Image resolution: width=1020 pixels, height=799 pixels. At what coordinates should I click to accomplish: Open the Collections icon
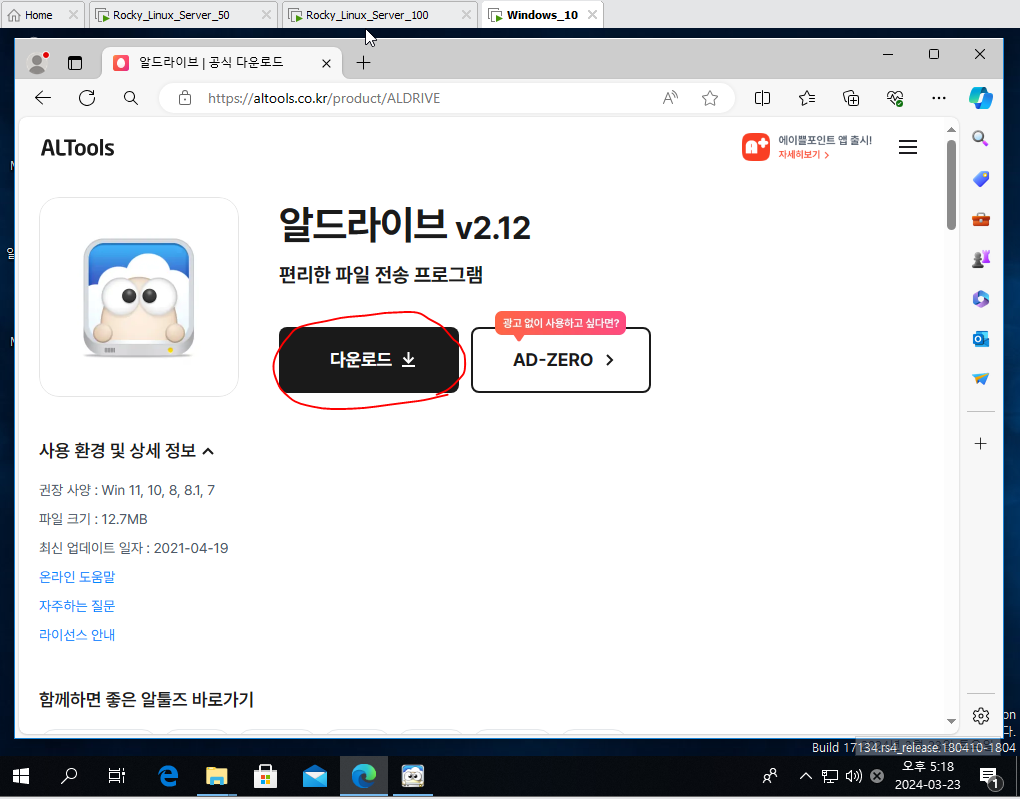pos(851,98)
